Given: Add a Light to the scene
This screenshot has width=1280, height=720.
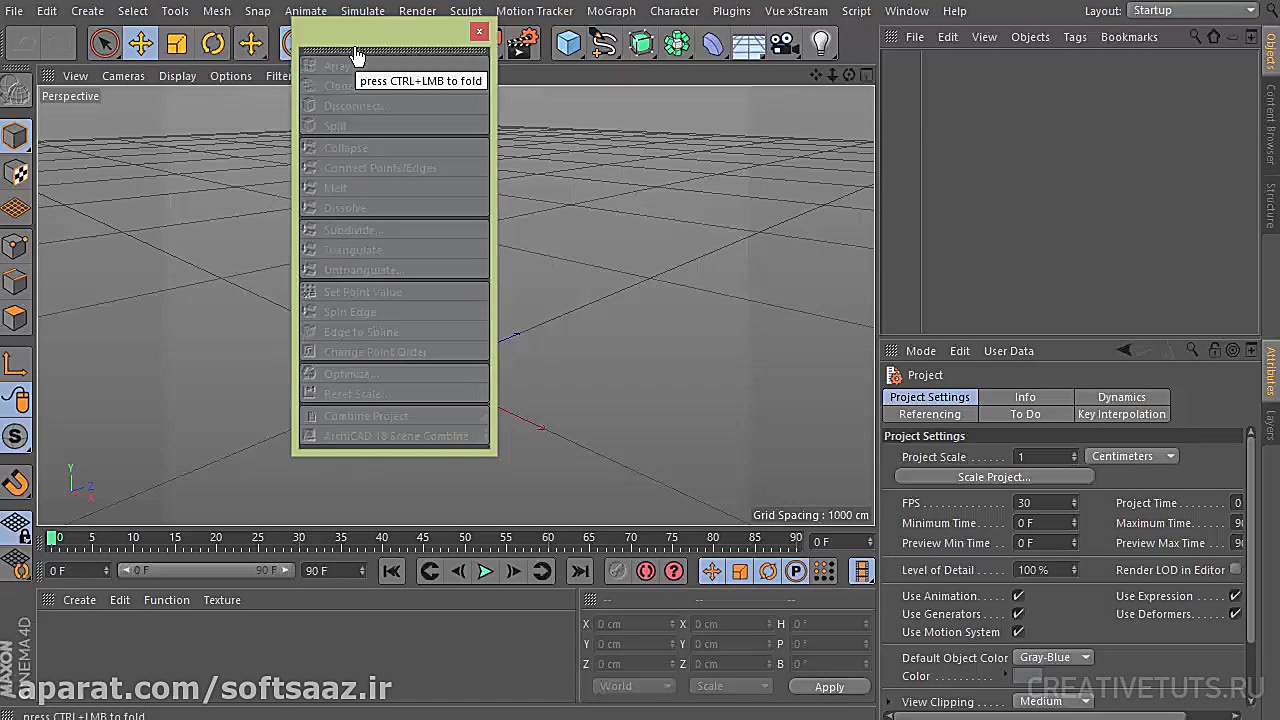Looking at the screenshot, I should click(x=820, y=42).
